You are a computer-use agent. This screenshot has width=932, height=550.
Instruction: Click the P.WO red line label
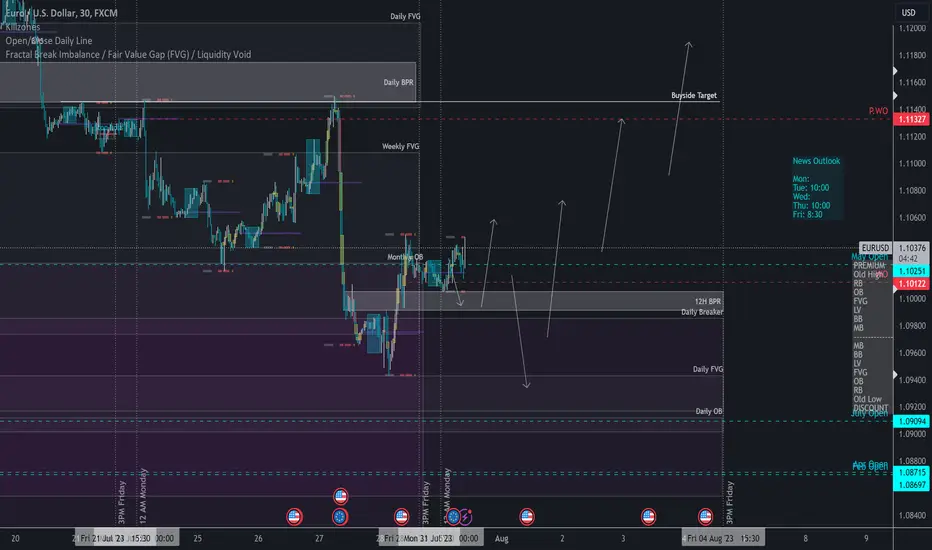[878, 111]
